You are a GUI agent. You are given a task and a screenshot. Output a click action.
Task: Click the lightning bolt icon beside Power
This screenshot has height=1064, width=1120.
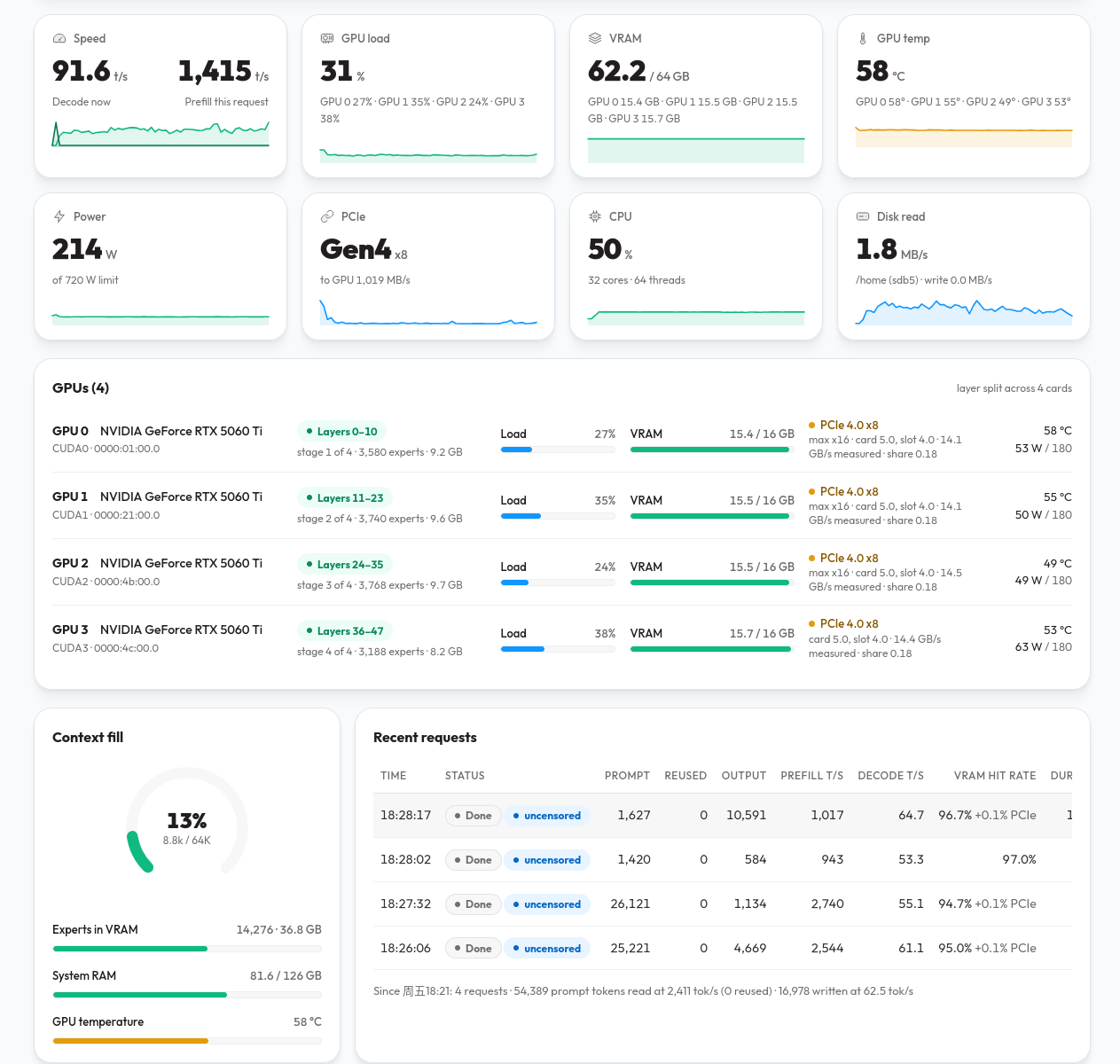click(59, 217)
